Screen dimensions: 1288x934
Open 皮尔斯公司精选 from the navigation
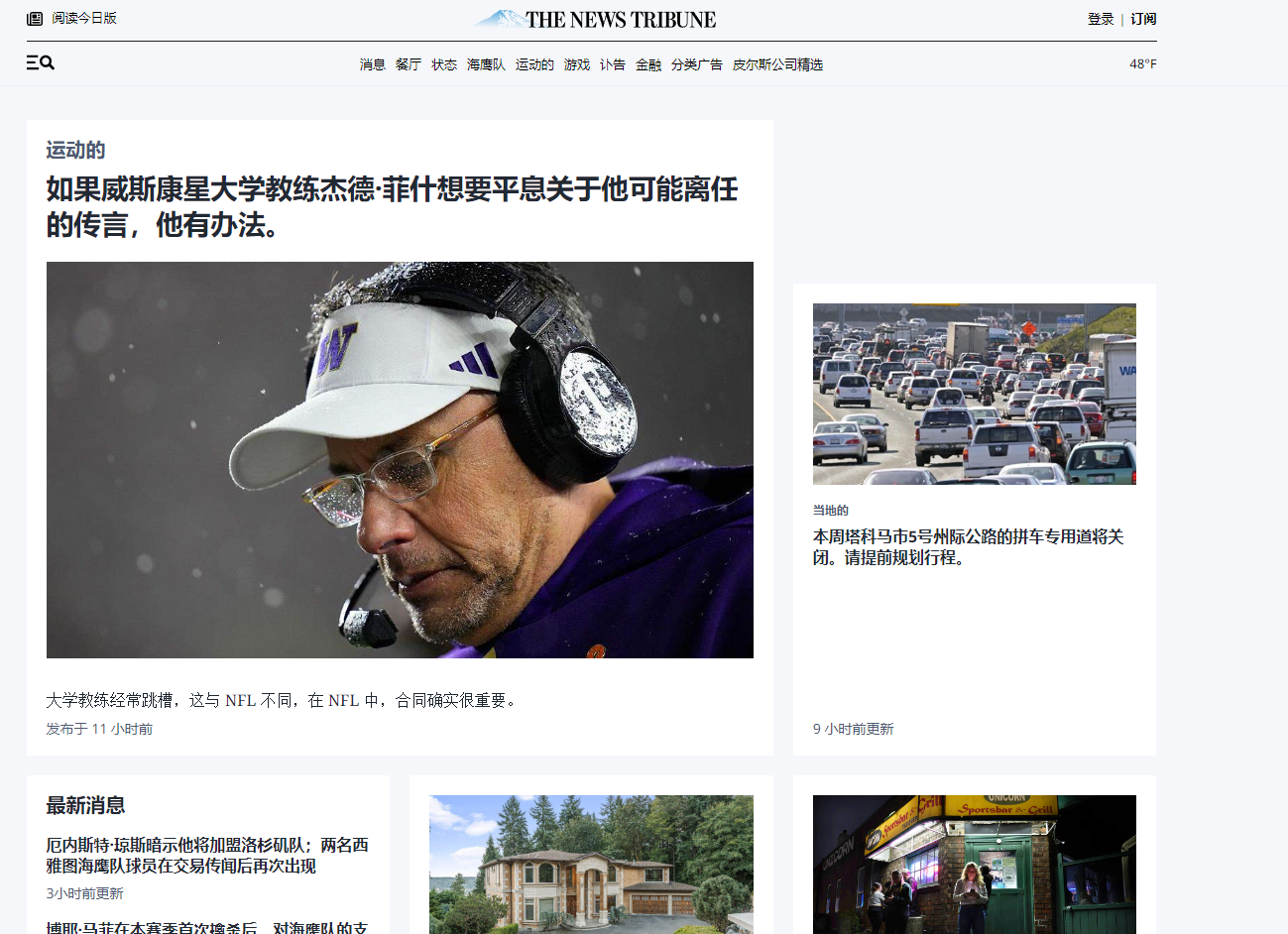[779, 63]
